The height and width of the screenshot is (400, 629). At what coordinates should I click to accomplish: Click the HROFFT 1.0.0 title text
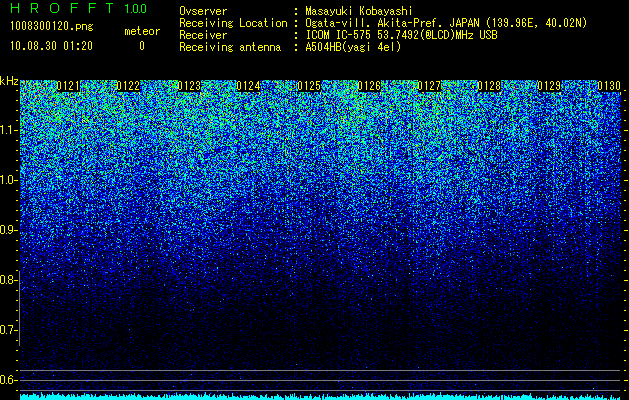click(78, 8)
